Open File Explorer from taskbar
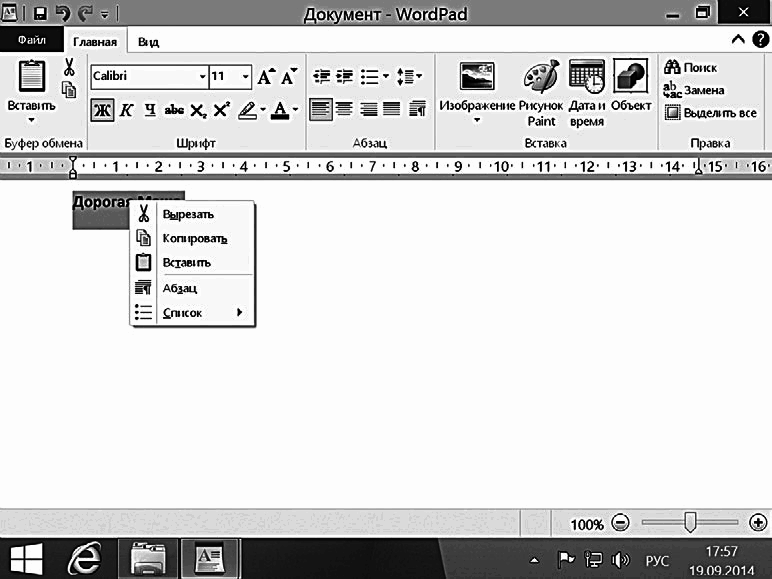The image size is (772, 579). coord(148,559)
